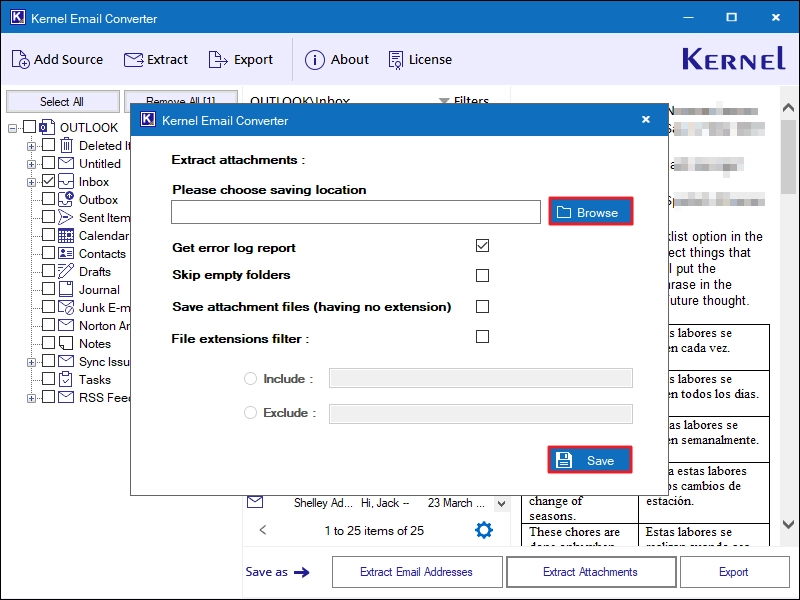Click the gear settings icon near pagination
This screenshot has height=600, width=800.
click(484, 530)
